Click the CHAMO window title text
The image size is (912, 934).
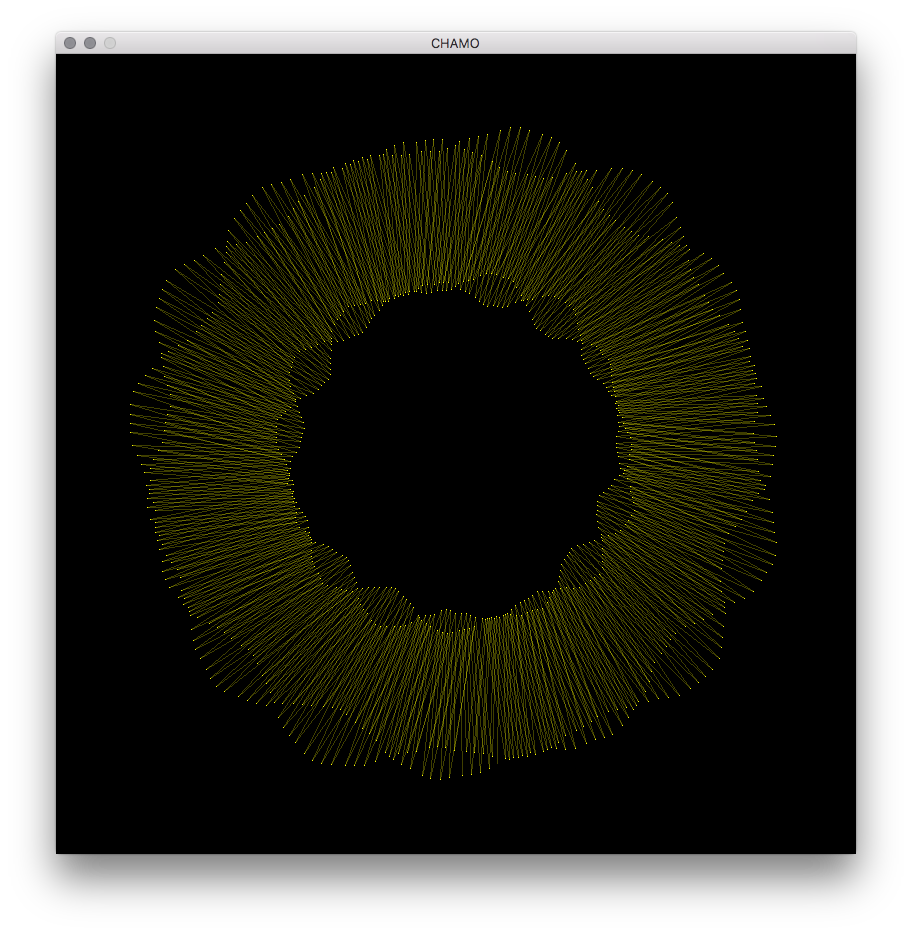coord(455,43)
